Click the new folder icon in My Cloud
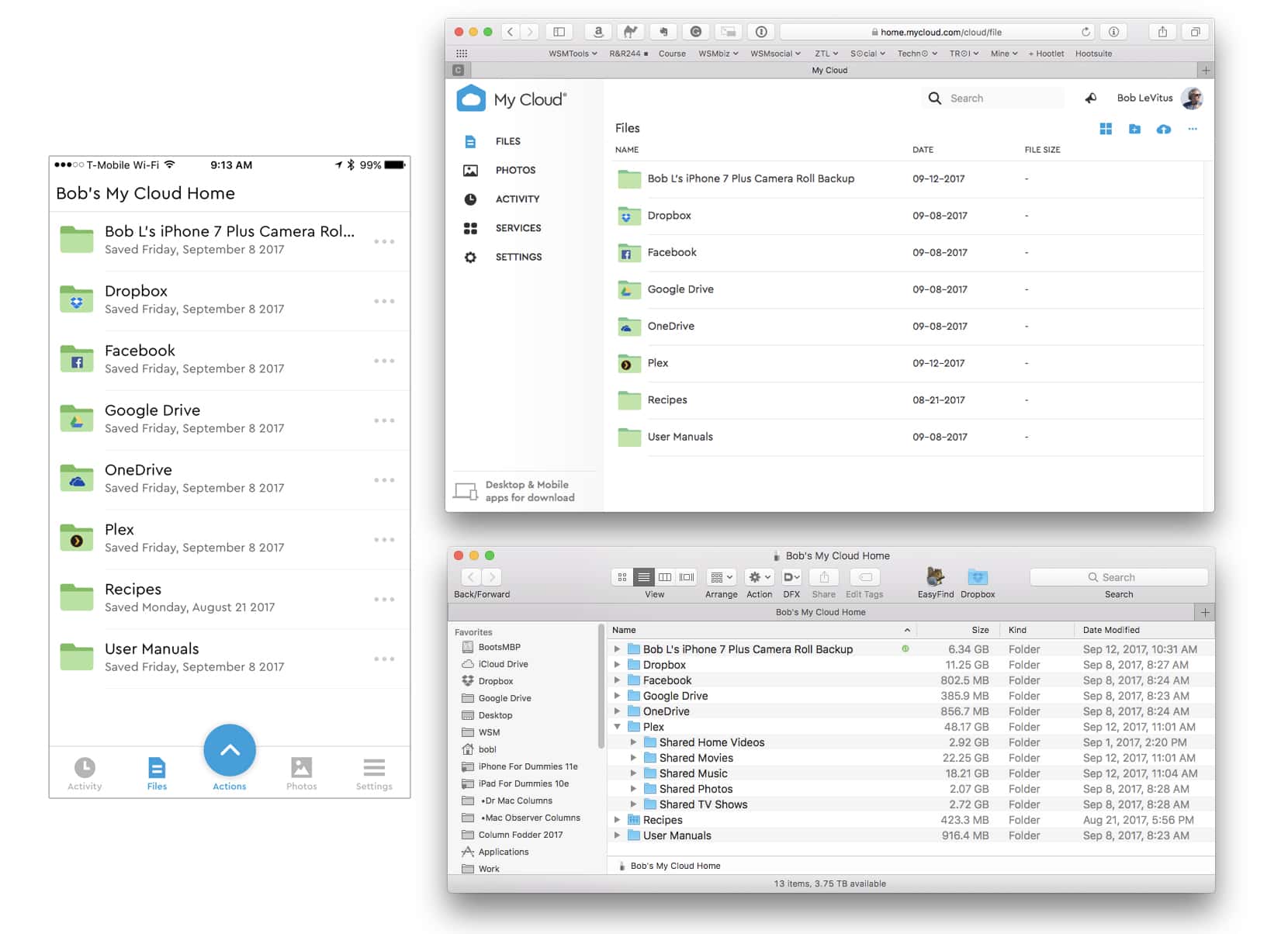Viewport: 1288px width, 934px height. click(x=1134, y=130)
